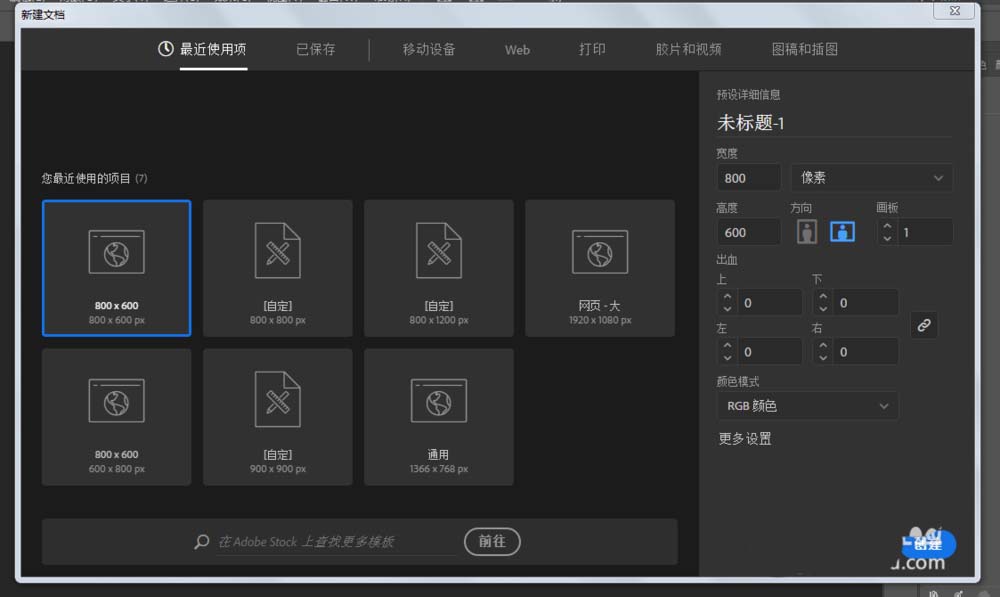Viewport: 1000px width, 597px height.
Task: Click the 宽度 input field showing 800
Action: pyautogui.click(x=749, y=178)
